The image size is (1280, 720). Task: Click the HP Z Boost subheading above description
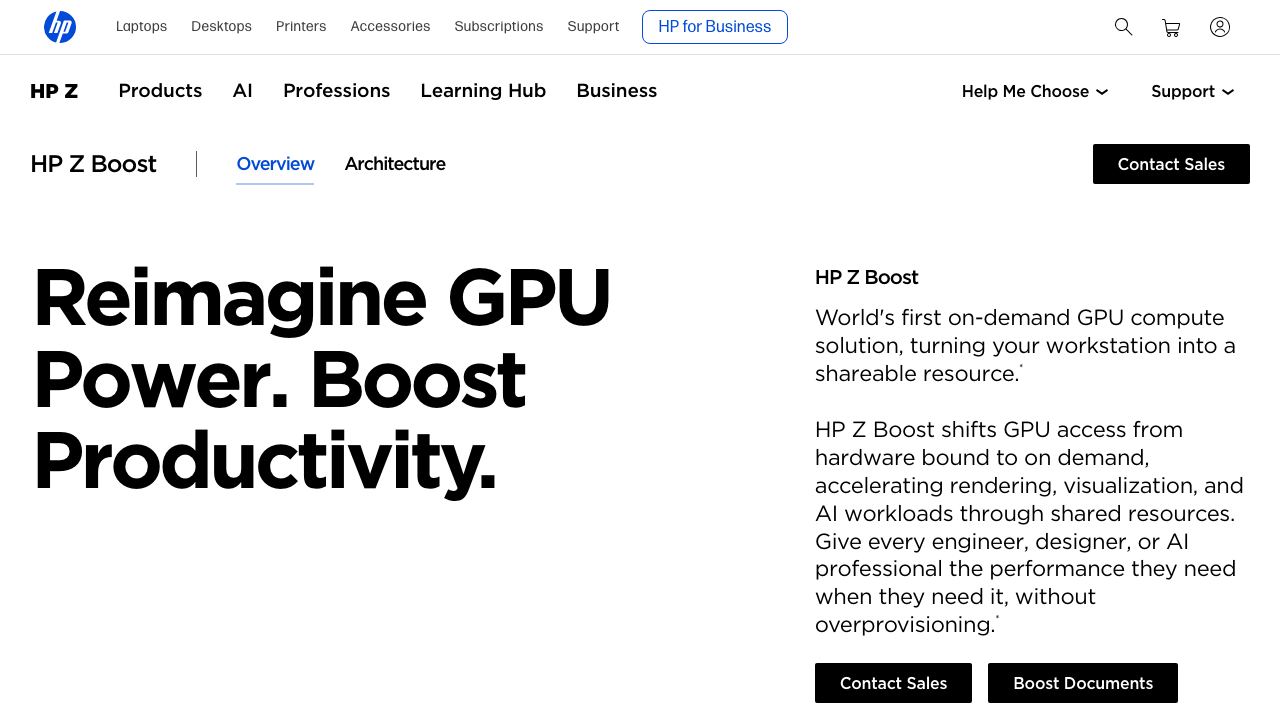coord(867,277)
